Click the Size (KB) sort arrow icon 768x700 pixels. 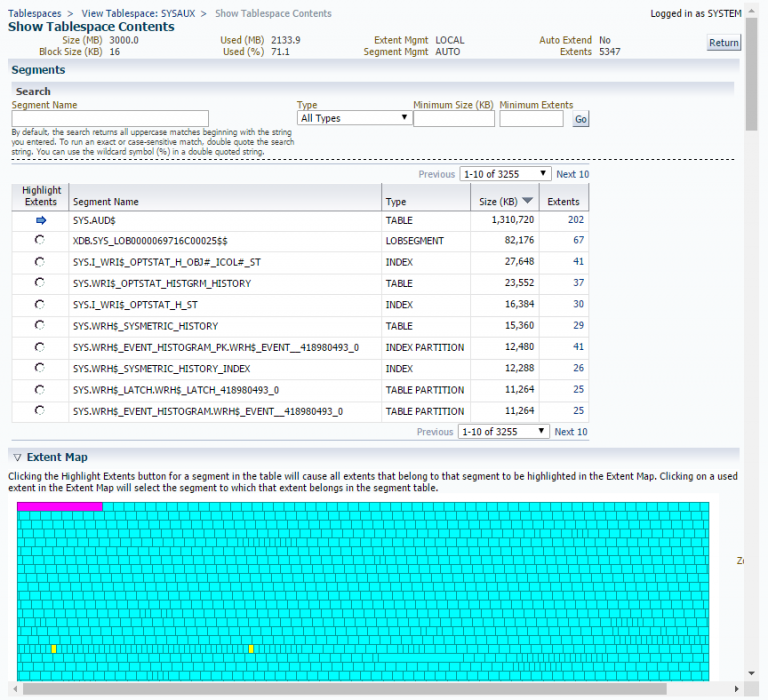(527, 201)
